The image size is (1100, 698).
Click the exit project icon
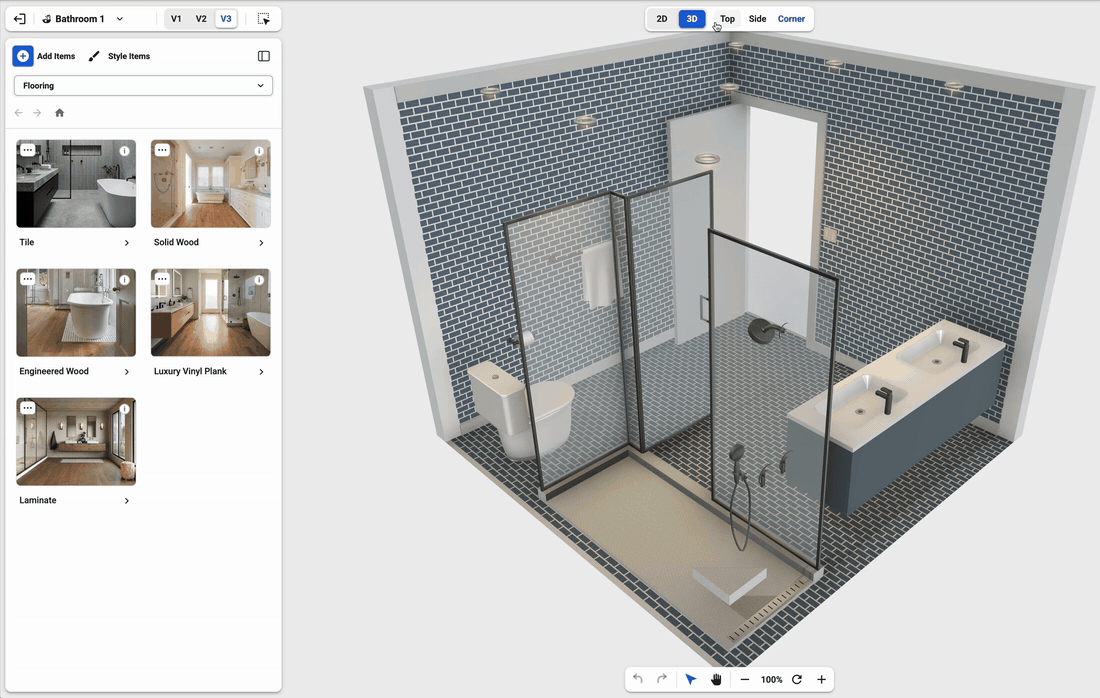20,19
